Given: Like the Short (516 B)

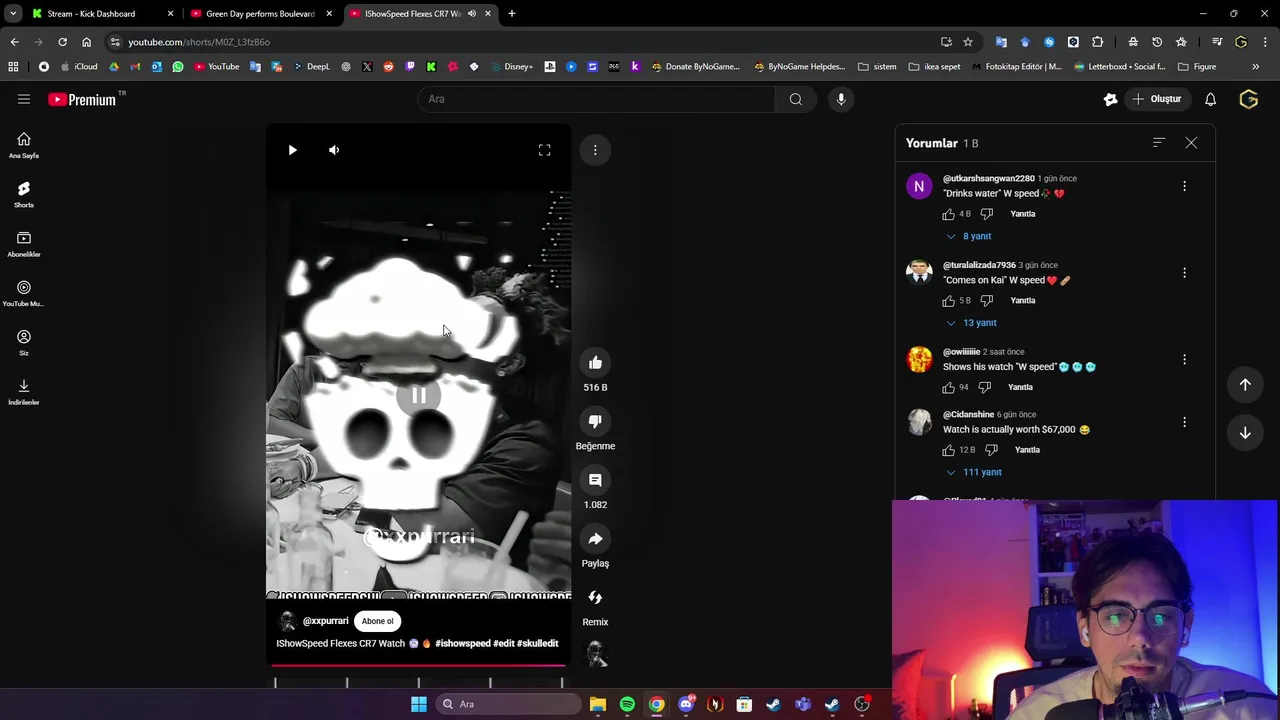Looking at the screenshot, I should pyautogui.click(x=595, y=363).
